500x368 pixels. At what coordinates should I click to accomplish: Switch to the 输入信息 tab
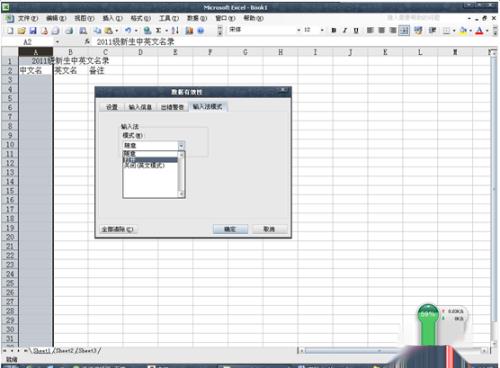click(x=140, y=107)
